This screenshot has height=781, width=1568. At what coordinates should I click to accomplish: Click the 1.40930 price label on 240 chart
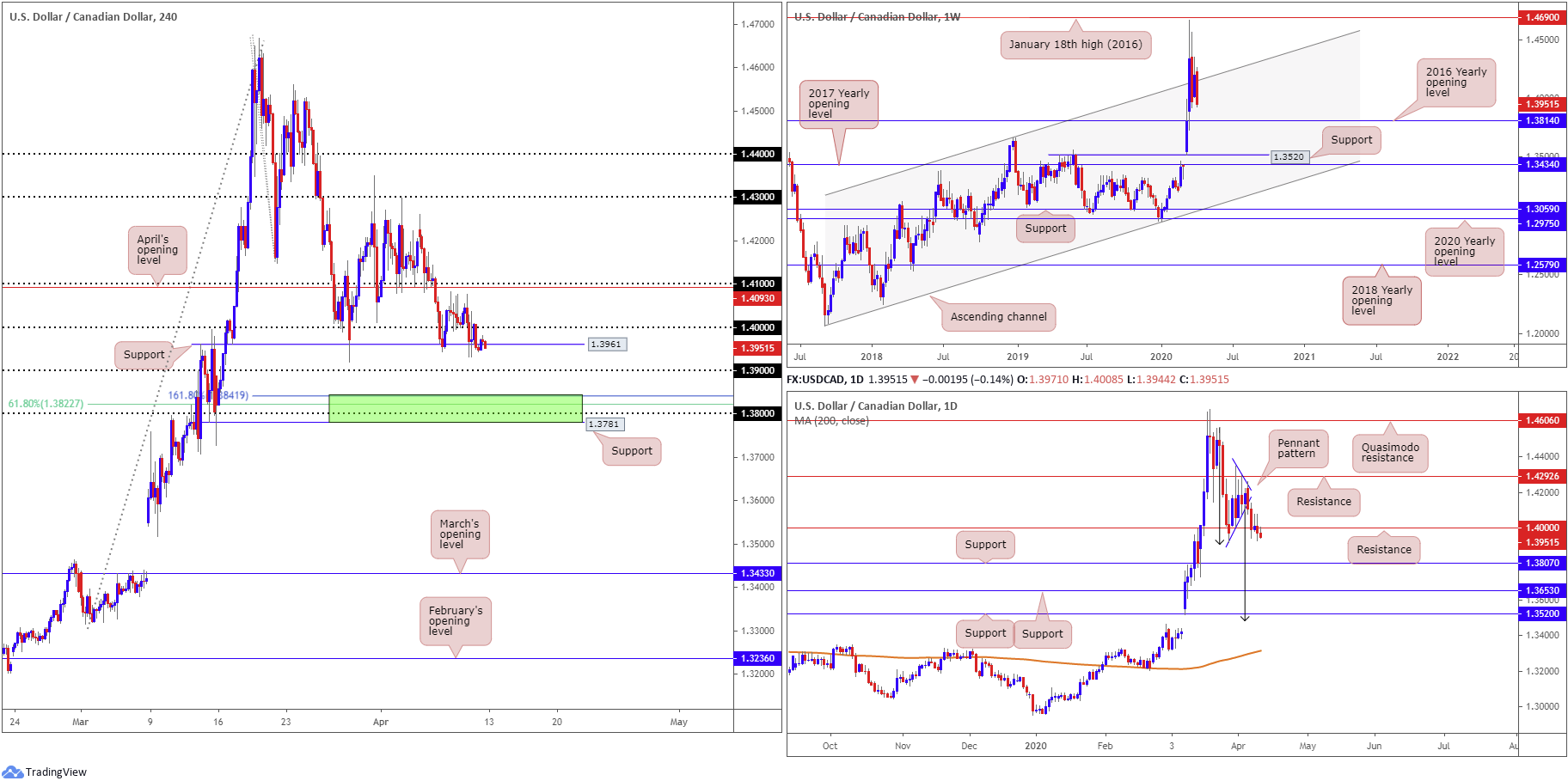point(757,299)
